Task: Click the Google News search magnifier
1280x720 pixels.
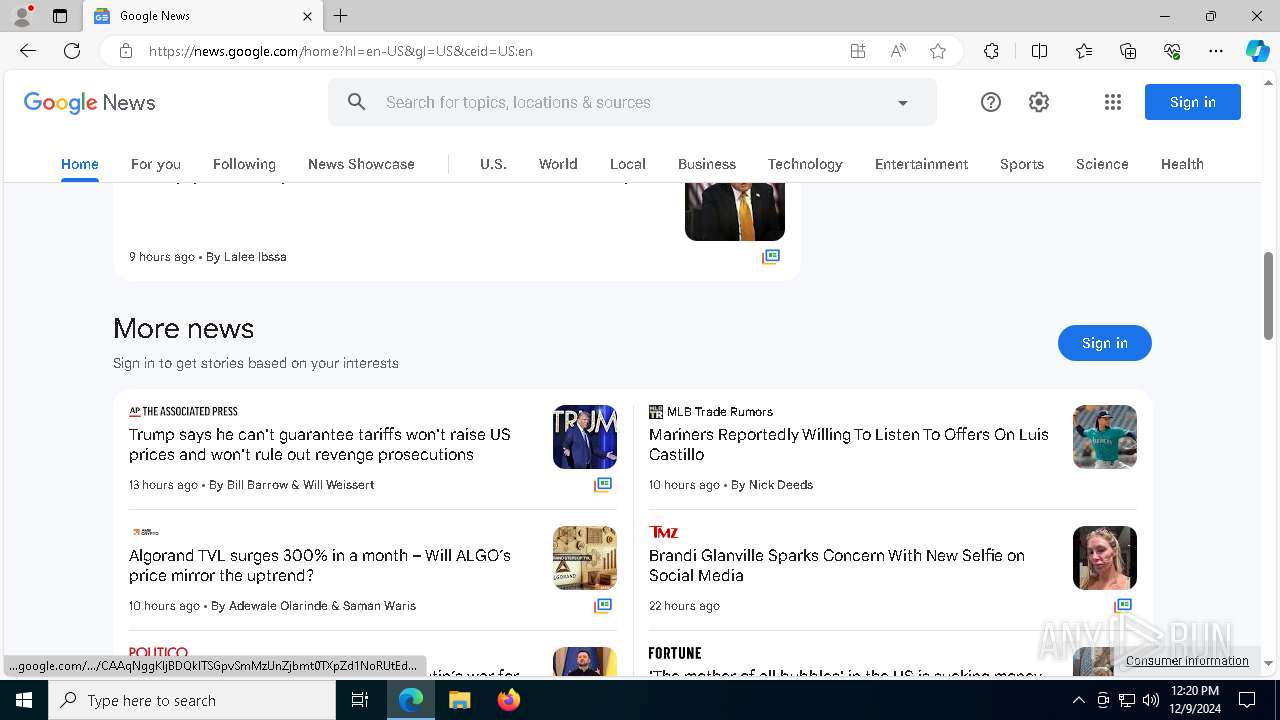Action: pos(357,102)
